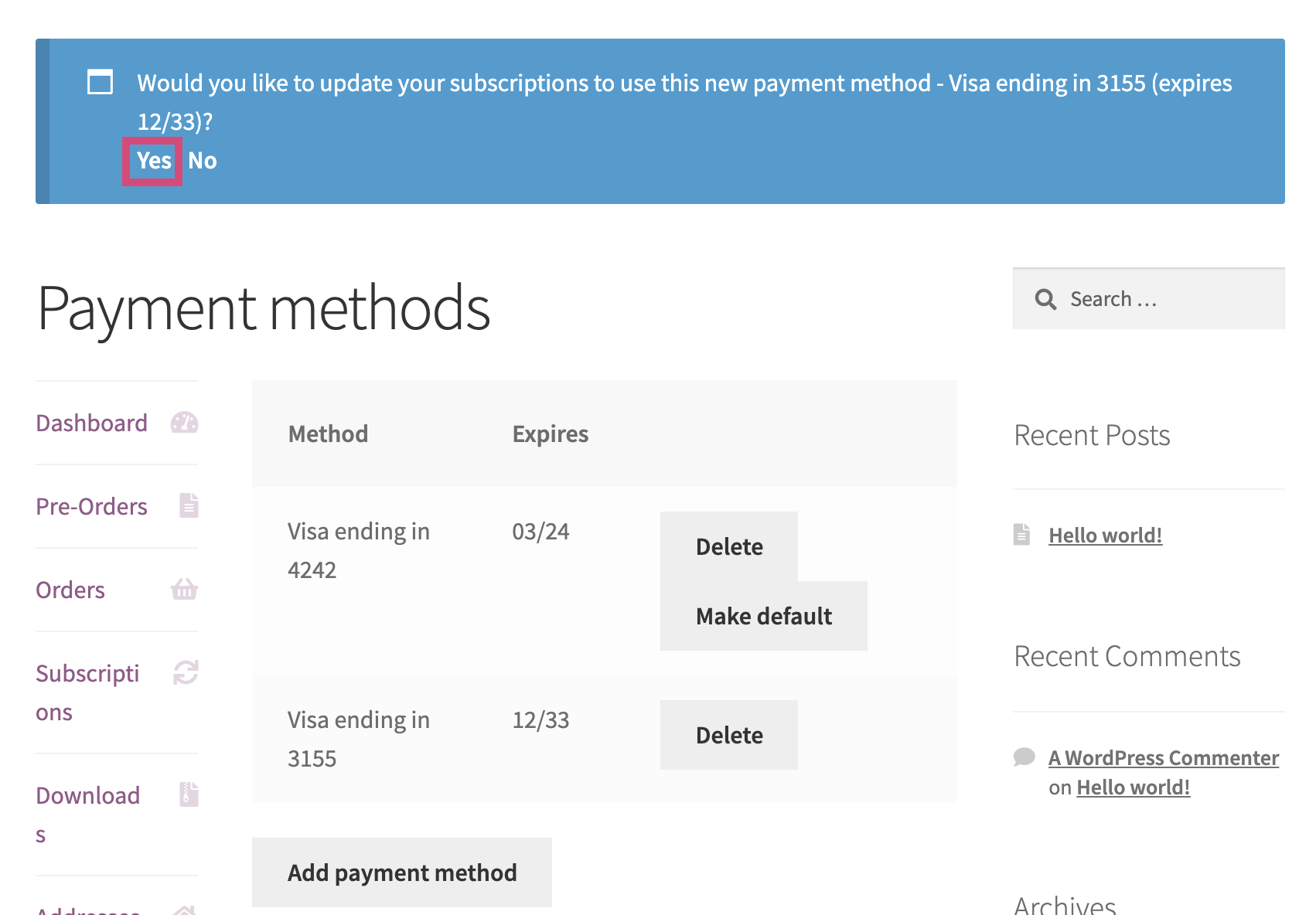Click the document icon beside Hello world!
This screenshot has height=915, width=1316.
[1024, 533]
